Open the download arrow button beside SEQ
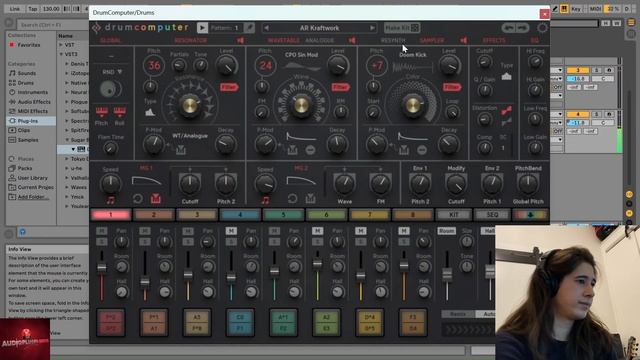The image size is (640, 360). 530,215
